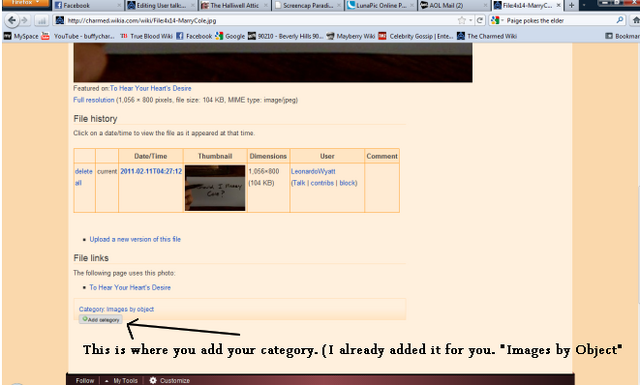Image resolution: width=640 pixels, height=385 pixels.
Task: Close the File:4x14-MarryCole tab
Action: (558, 5)
